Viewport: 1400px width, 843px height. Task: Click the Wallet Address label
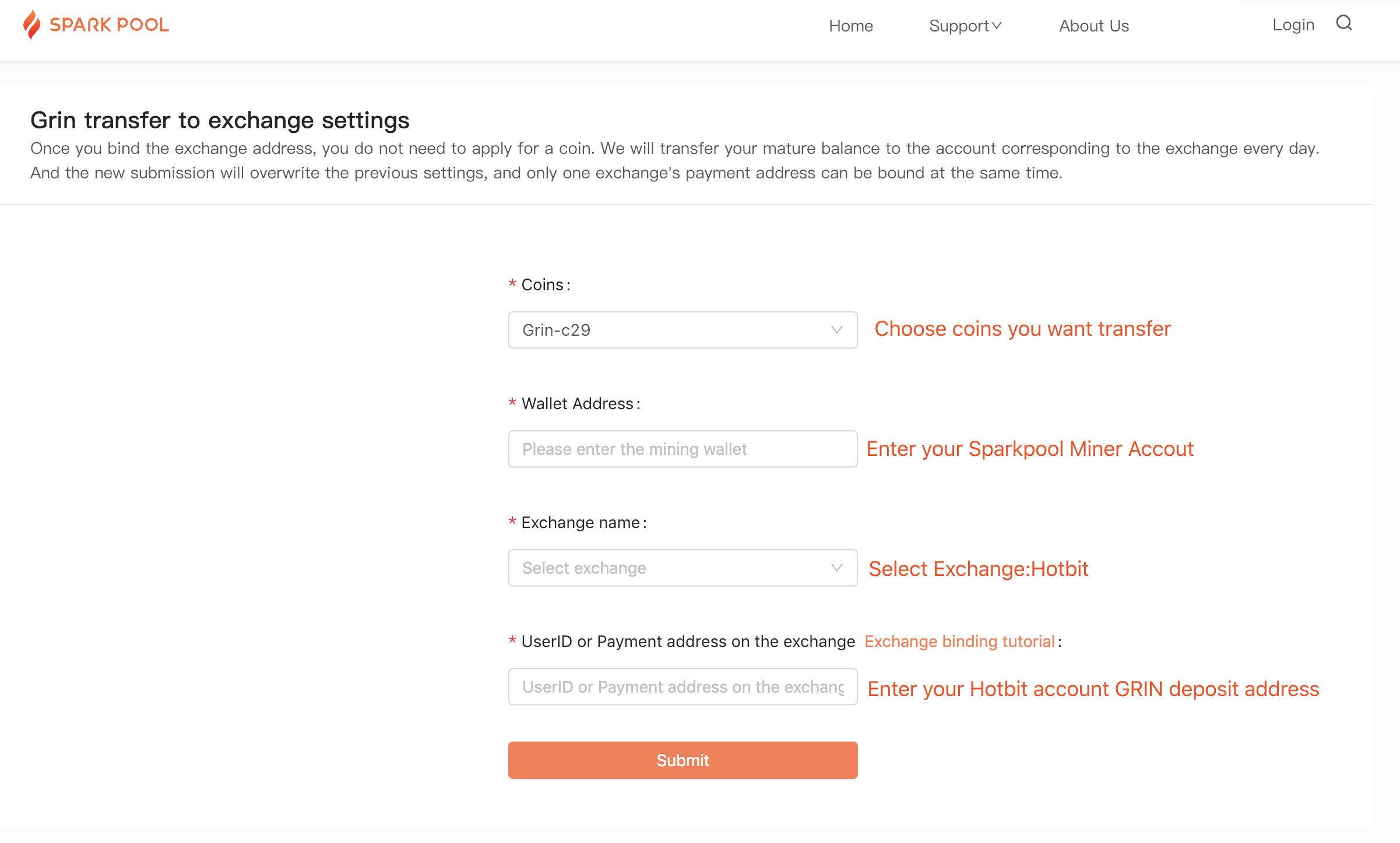577,403
